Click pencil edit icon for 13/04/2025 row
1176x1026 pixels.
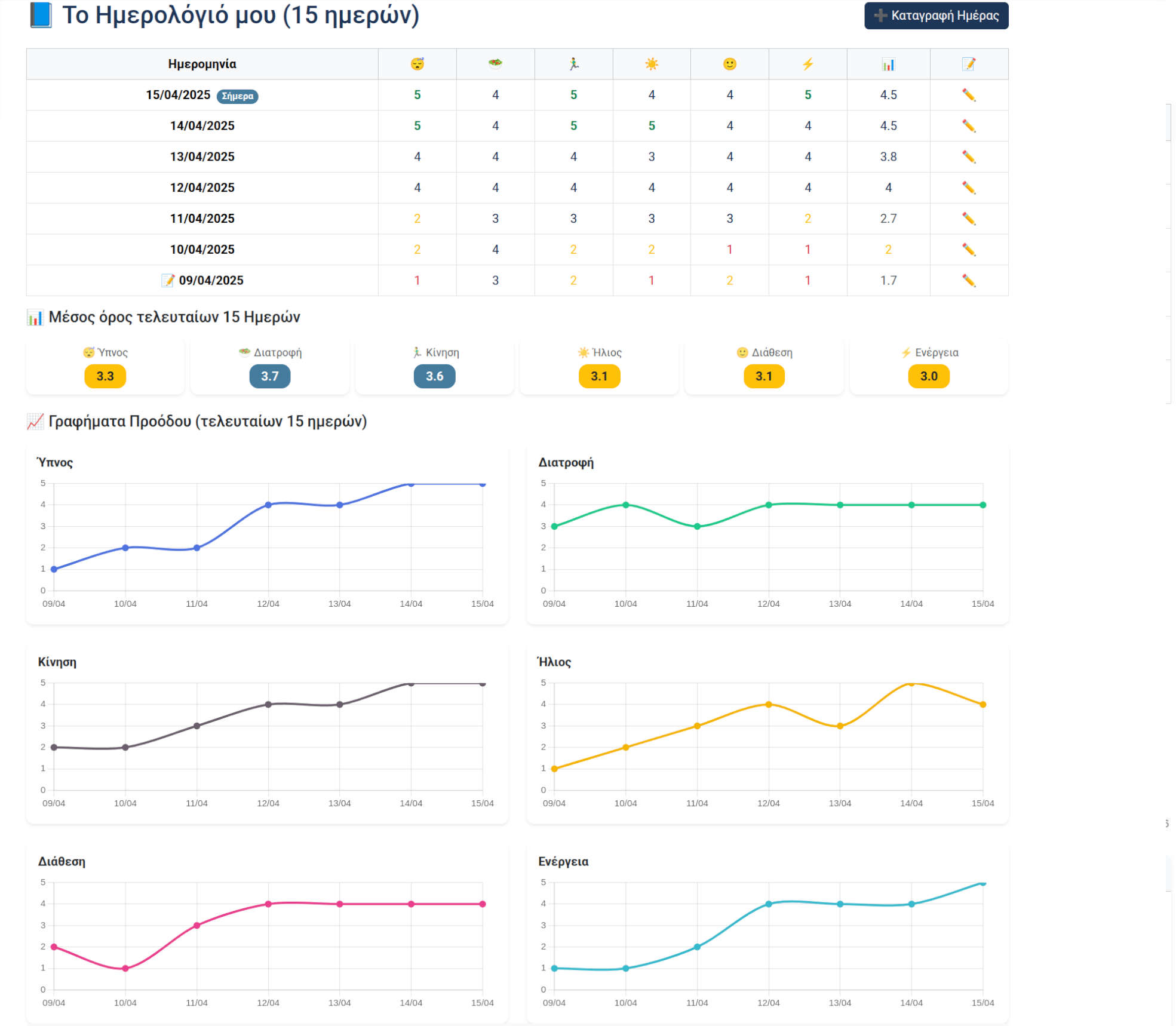(x=968, y=157)
